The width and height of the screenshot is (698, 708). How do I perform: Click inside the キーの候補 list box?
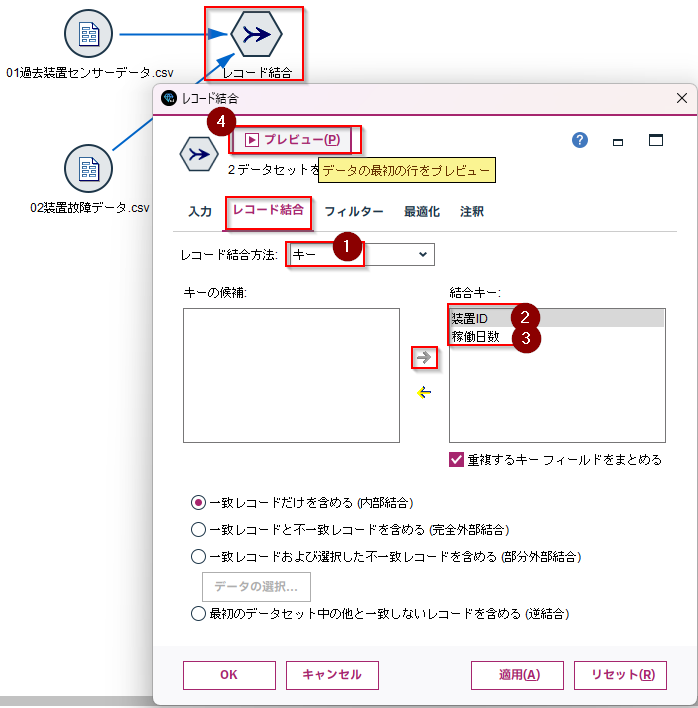tap(291, 375)
